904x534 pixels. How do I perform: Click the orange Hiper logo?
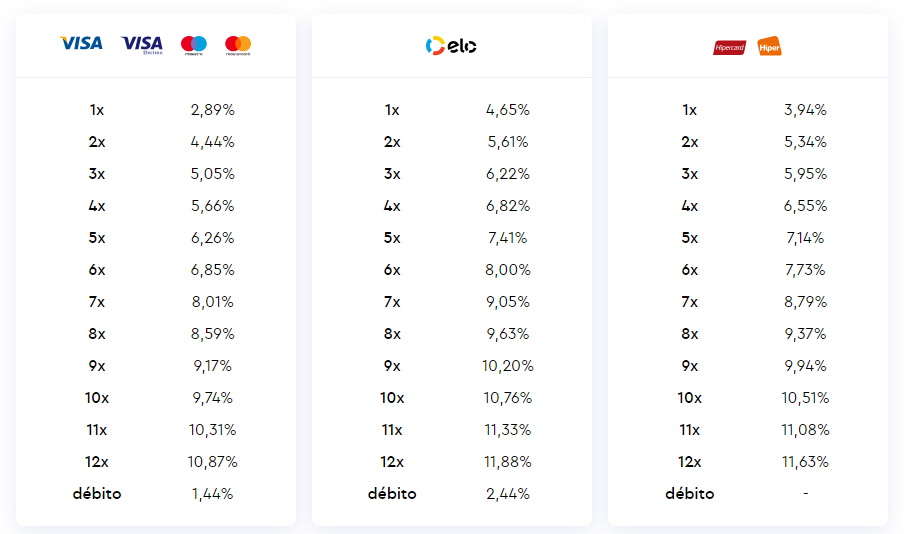(x=770, y=46)
